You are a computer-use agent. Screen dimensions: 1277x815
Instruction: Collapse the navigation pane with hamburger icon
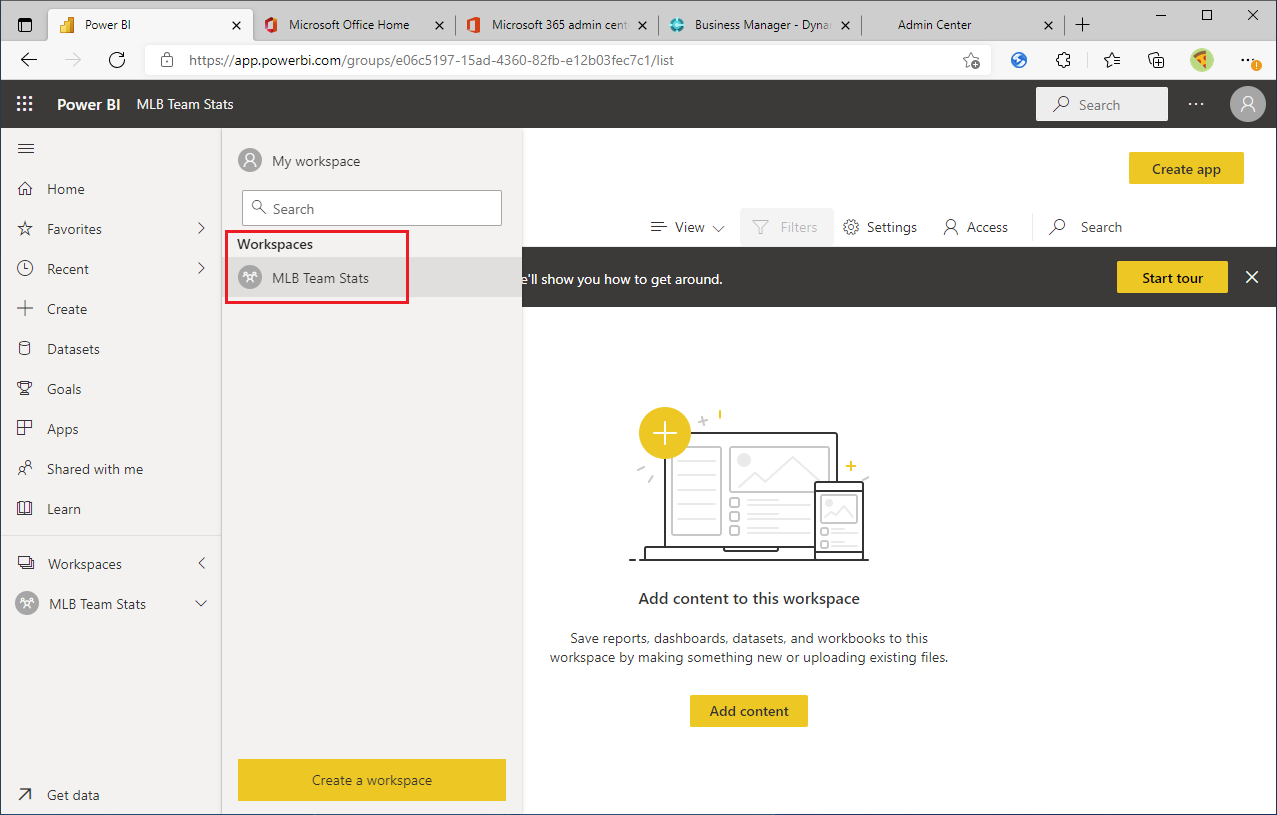point(26,148)
